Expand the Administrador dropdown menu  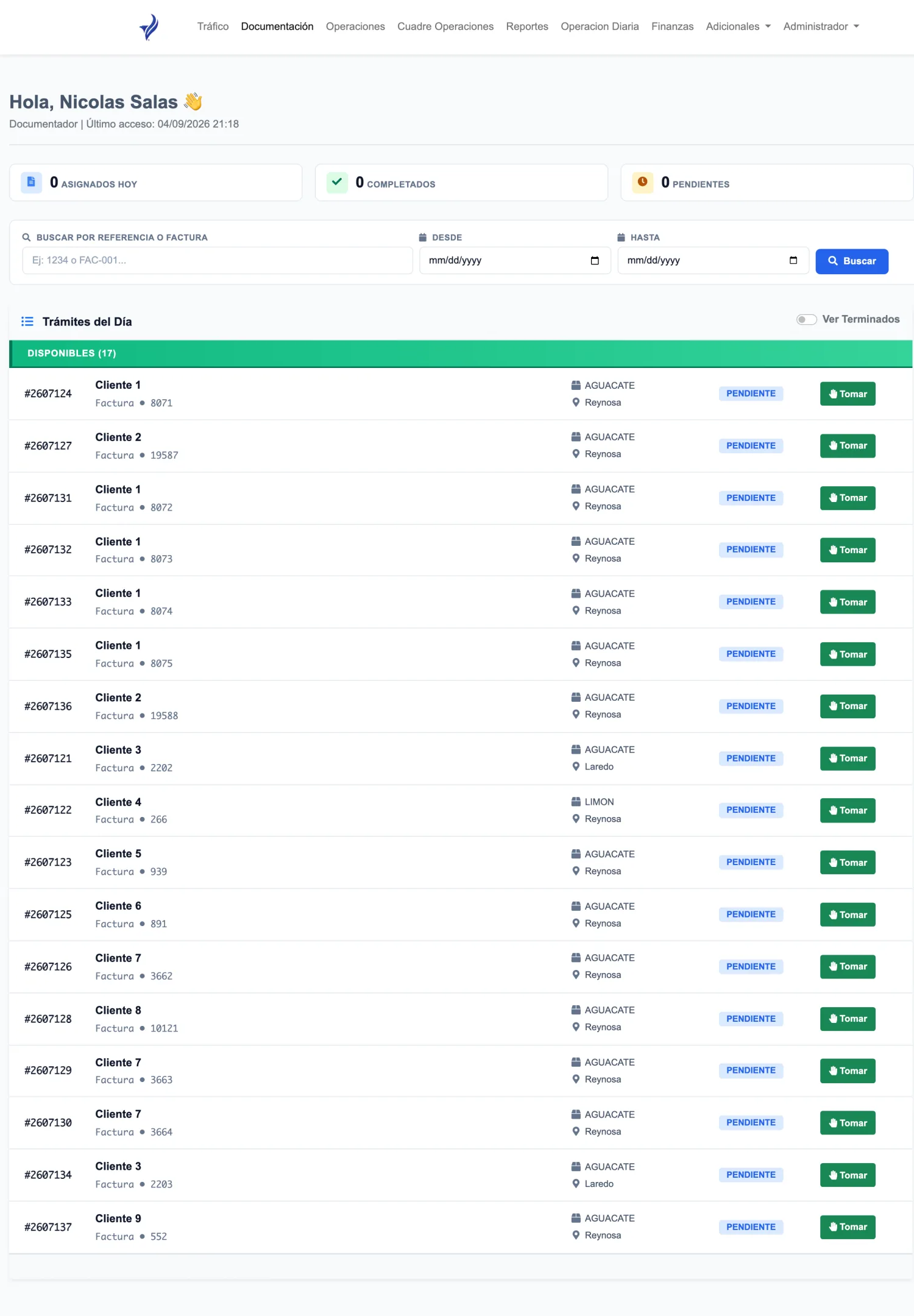(821, 26)
